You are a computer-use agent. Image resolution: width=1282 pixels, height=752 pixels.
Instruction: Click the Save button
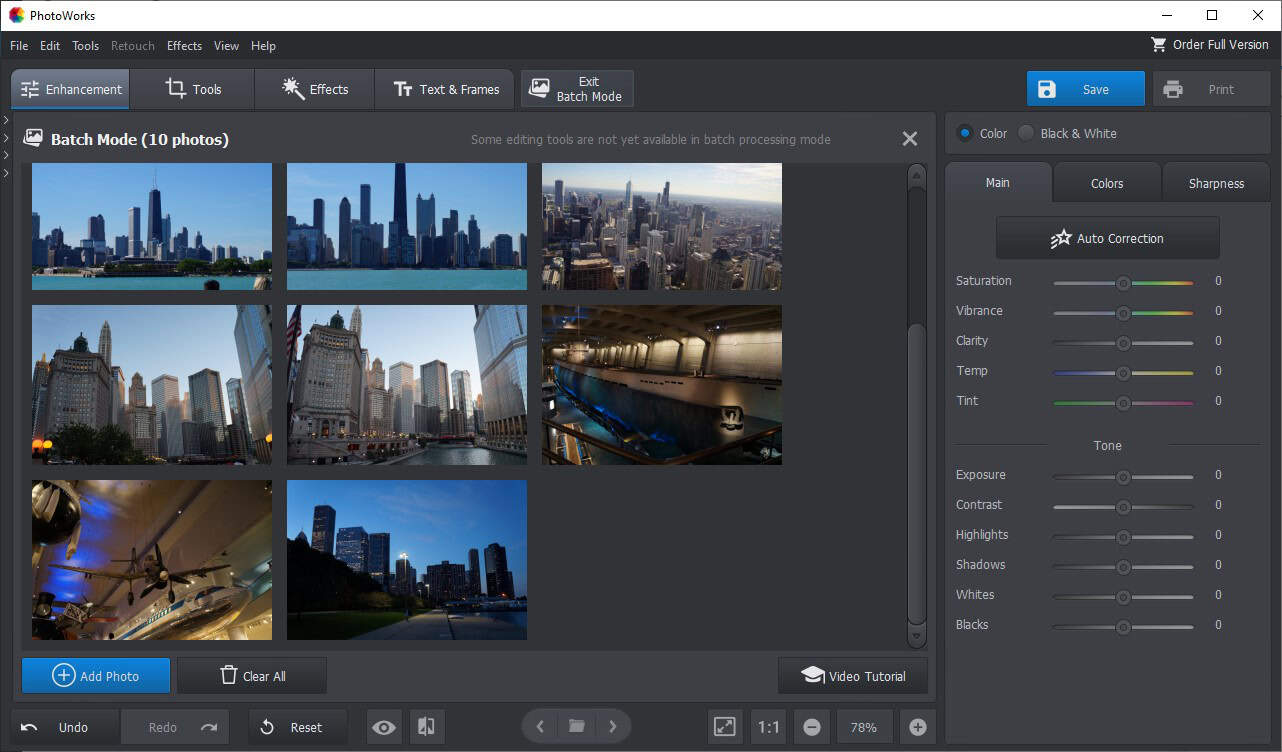click(x=1086, y=89)
